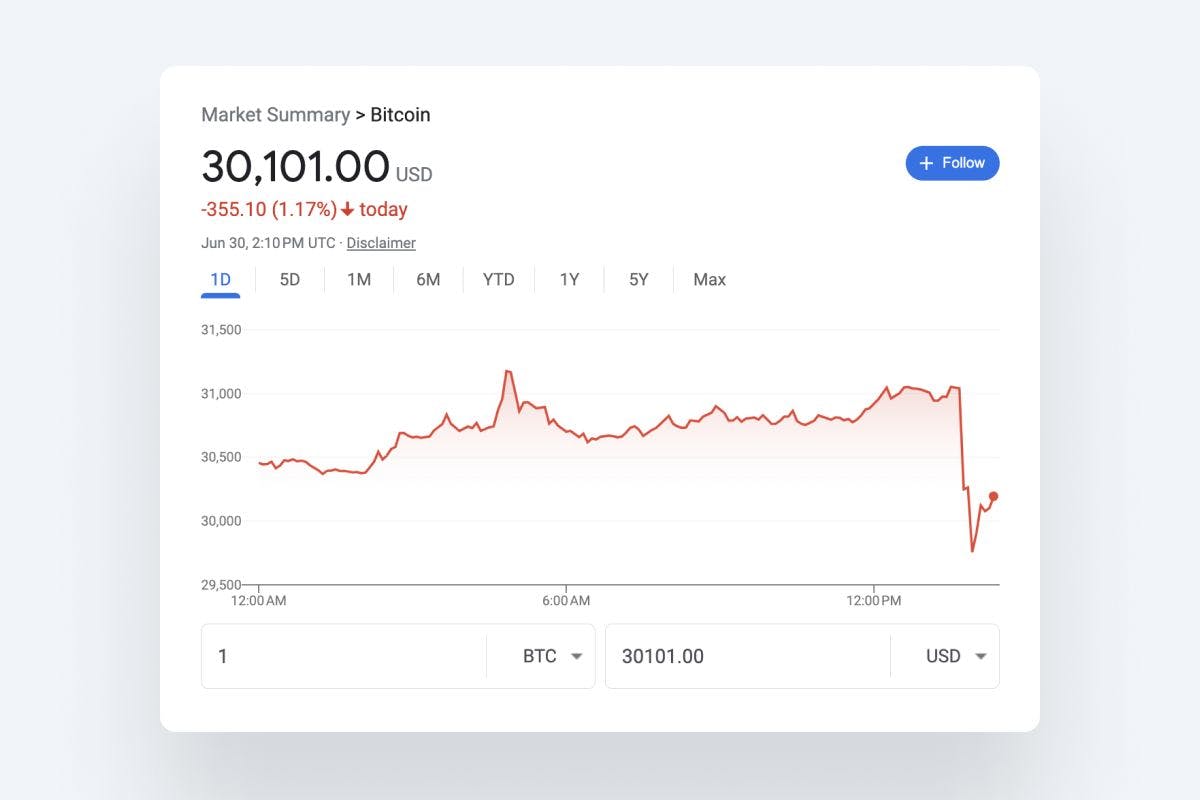Select the YTD tab
Screen dimensions: 1200x800
[498, 280]
